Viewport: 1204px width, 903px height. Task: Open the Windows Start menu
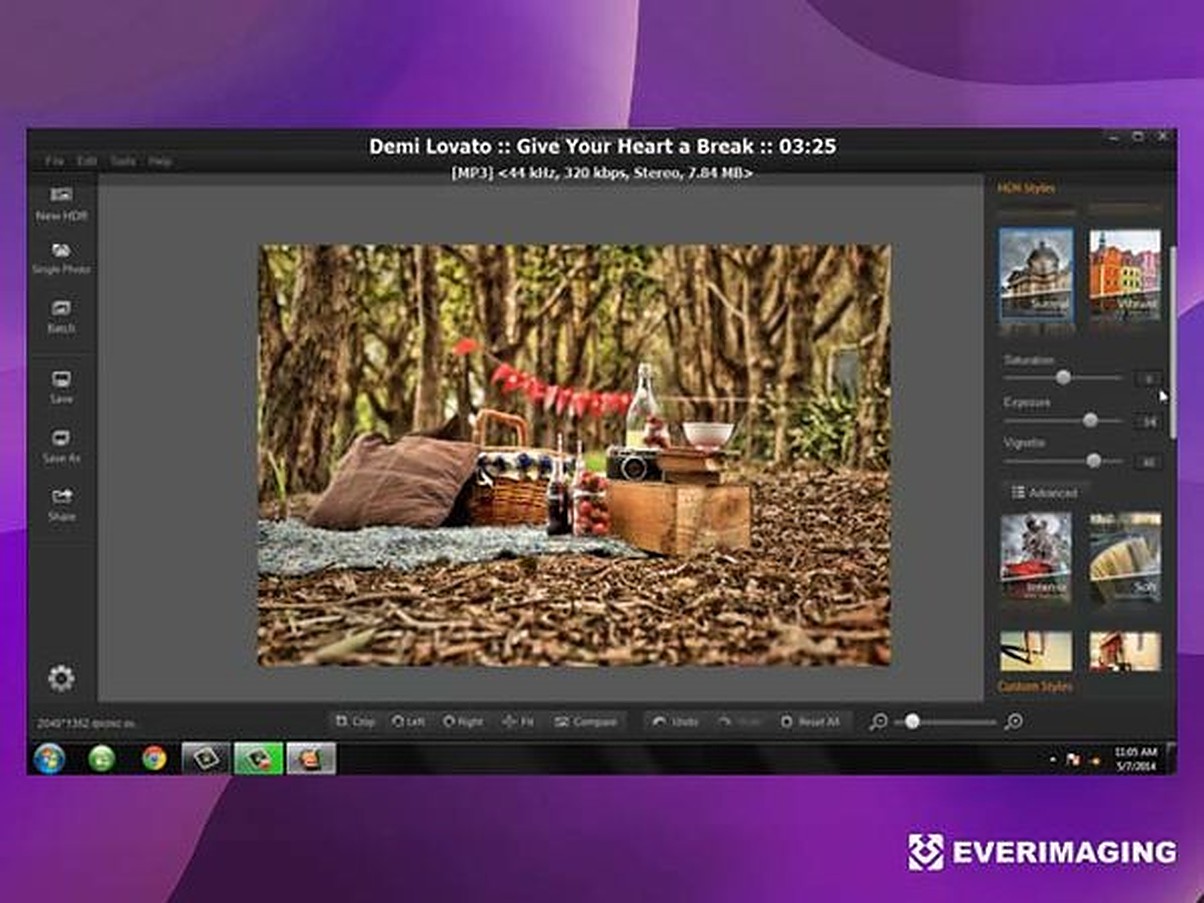[x=48, y=758]
